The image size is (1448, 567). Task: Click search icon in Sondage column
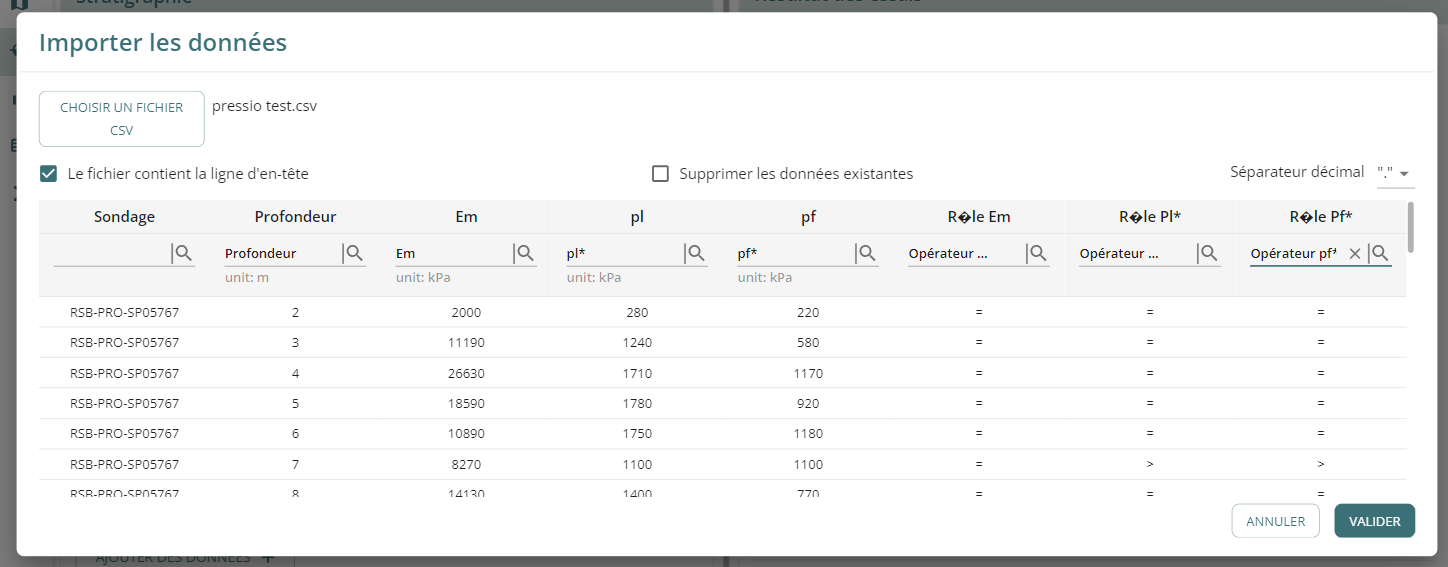184,254
